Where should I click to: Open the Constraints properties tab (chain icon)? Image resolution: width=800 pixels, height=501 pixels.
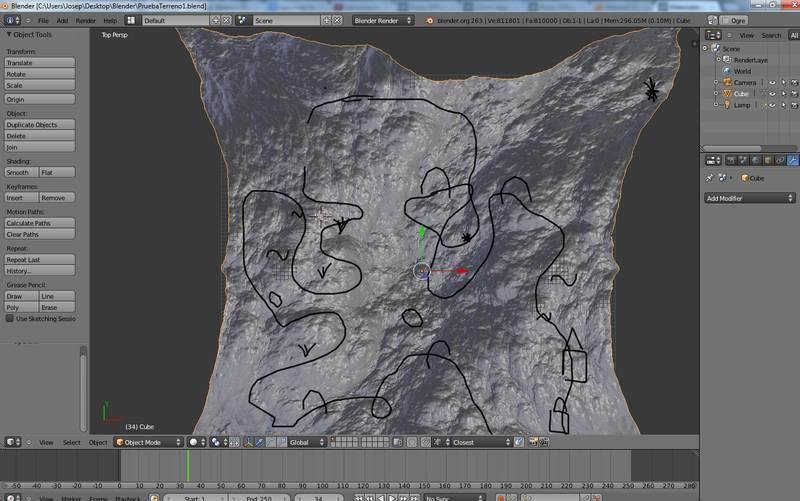click(780, 159)
